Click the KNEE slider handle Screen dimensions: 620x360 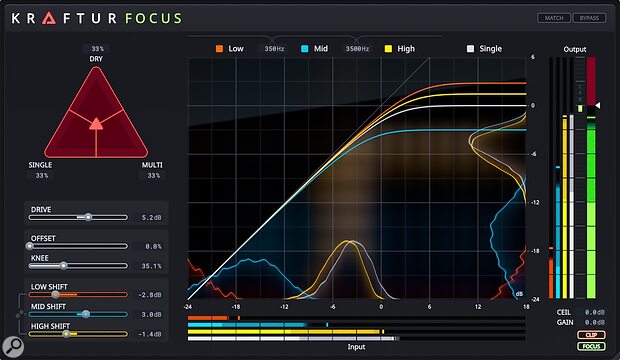point(63,266)
